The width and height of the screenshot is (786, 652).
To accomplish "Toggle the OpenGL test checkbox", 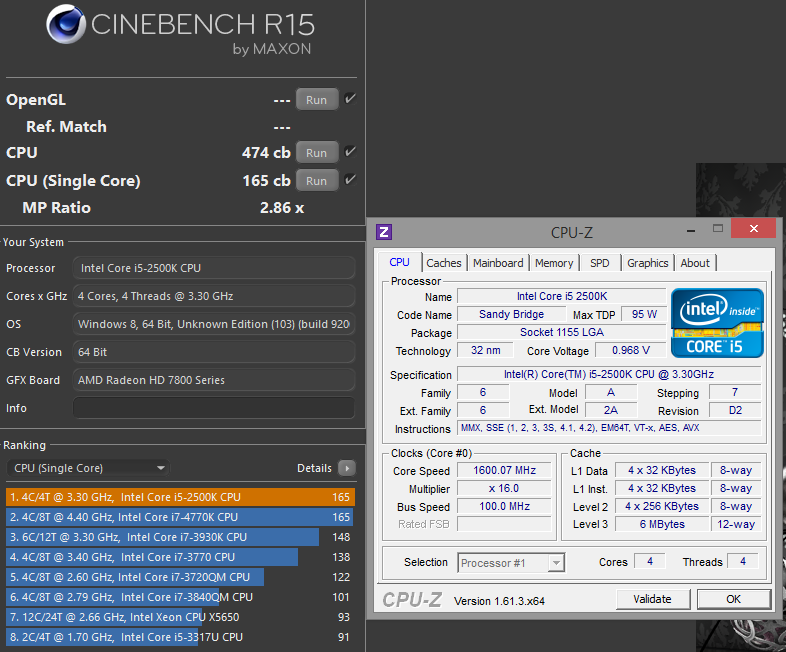I will click(350, 99).
